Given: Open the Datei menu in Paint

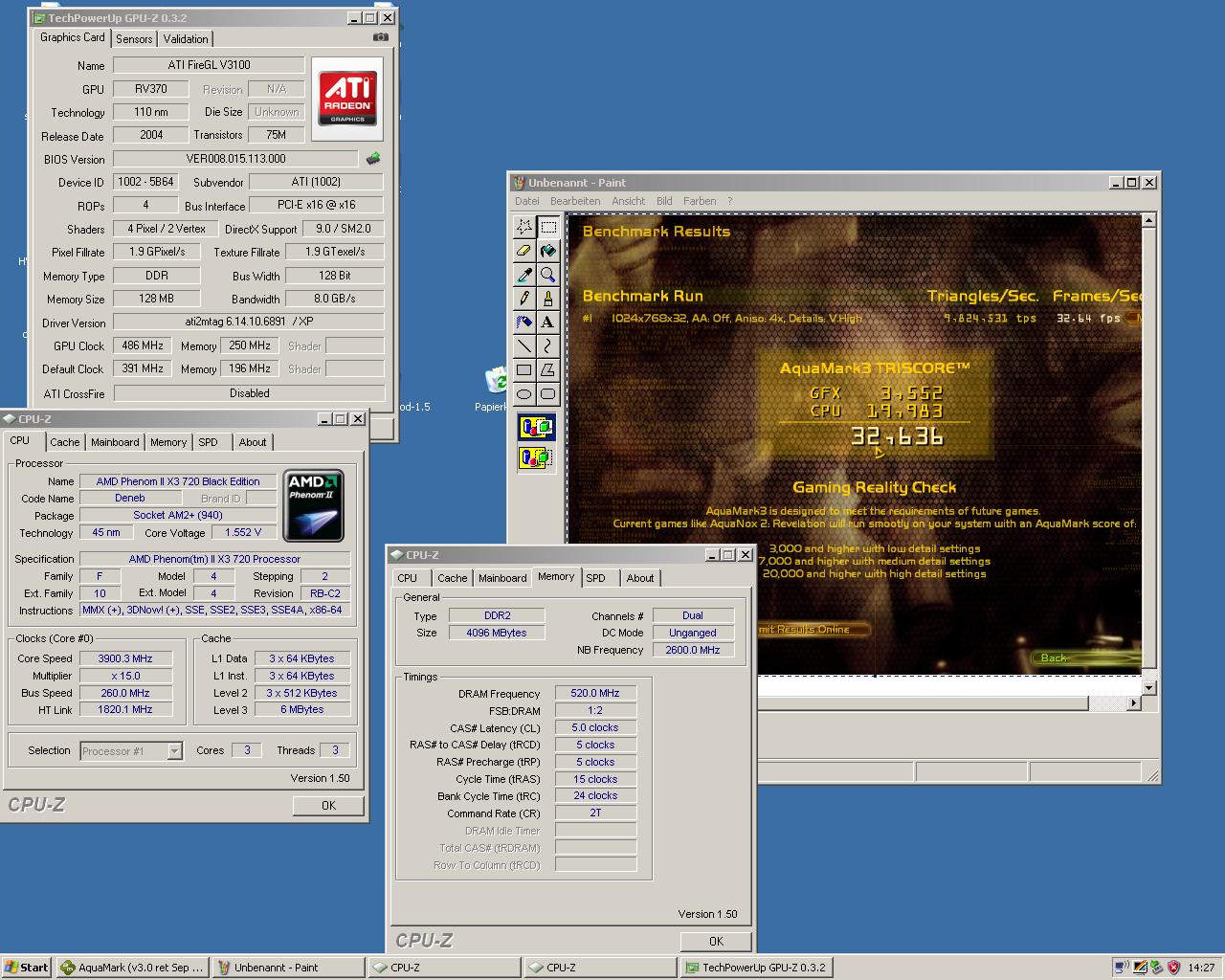Looking at the screenshot, I should coord(527,201).
